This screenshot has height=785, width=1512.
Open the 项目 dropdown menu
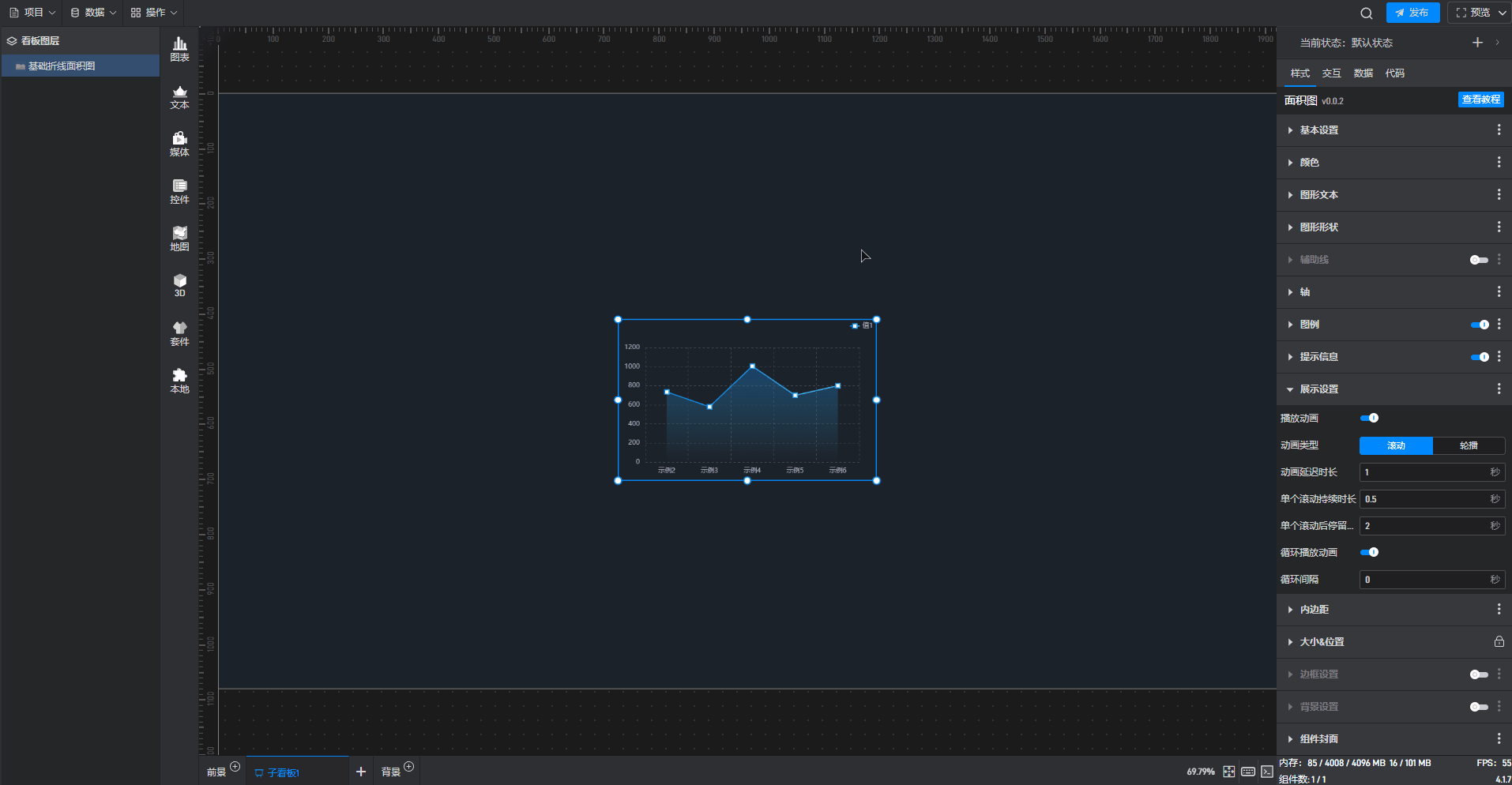tap(32, 13)
